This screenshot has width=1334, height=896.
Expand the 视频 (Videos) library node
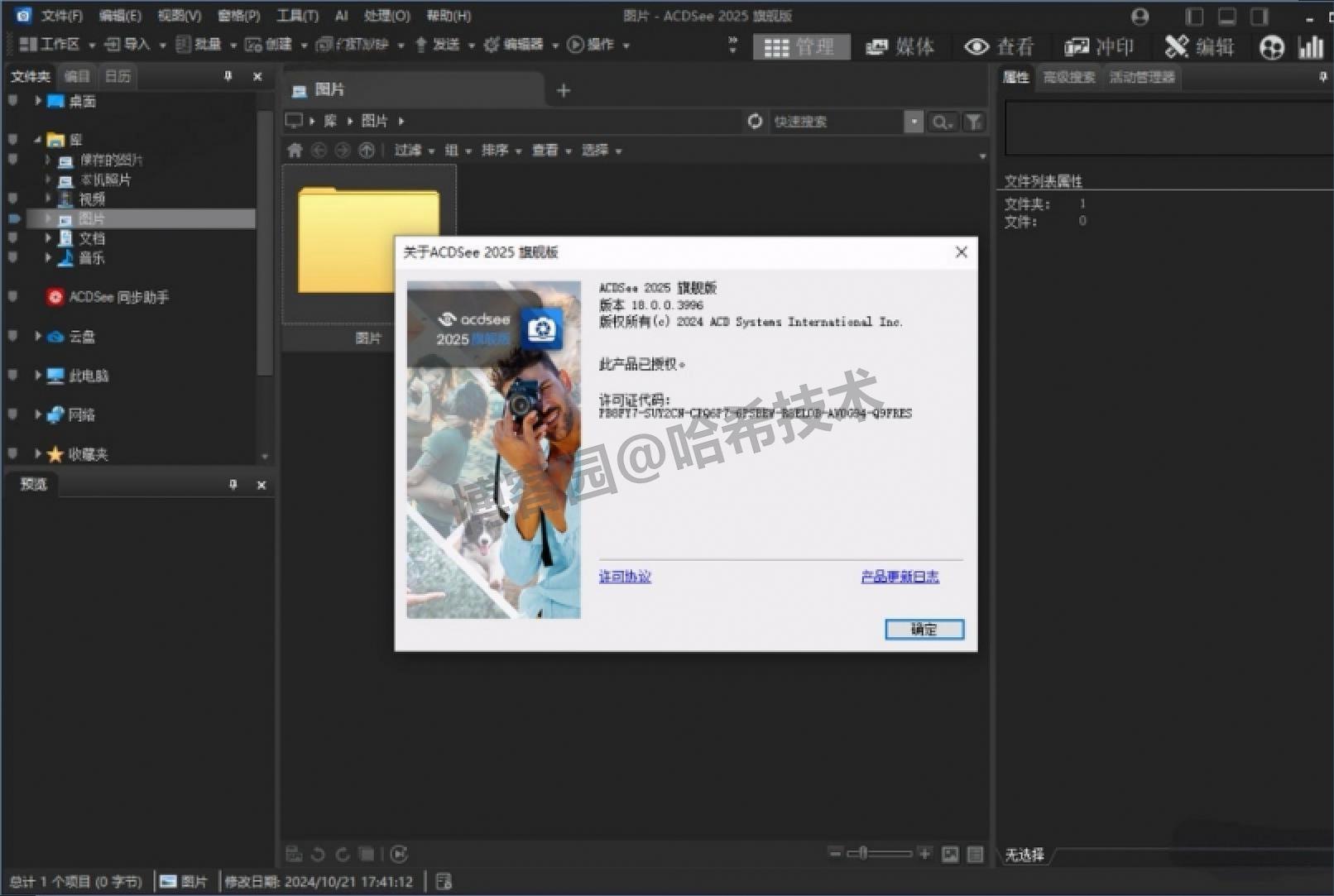click(48, 199)
